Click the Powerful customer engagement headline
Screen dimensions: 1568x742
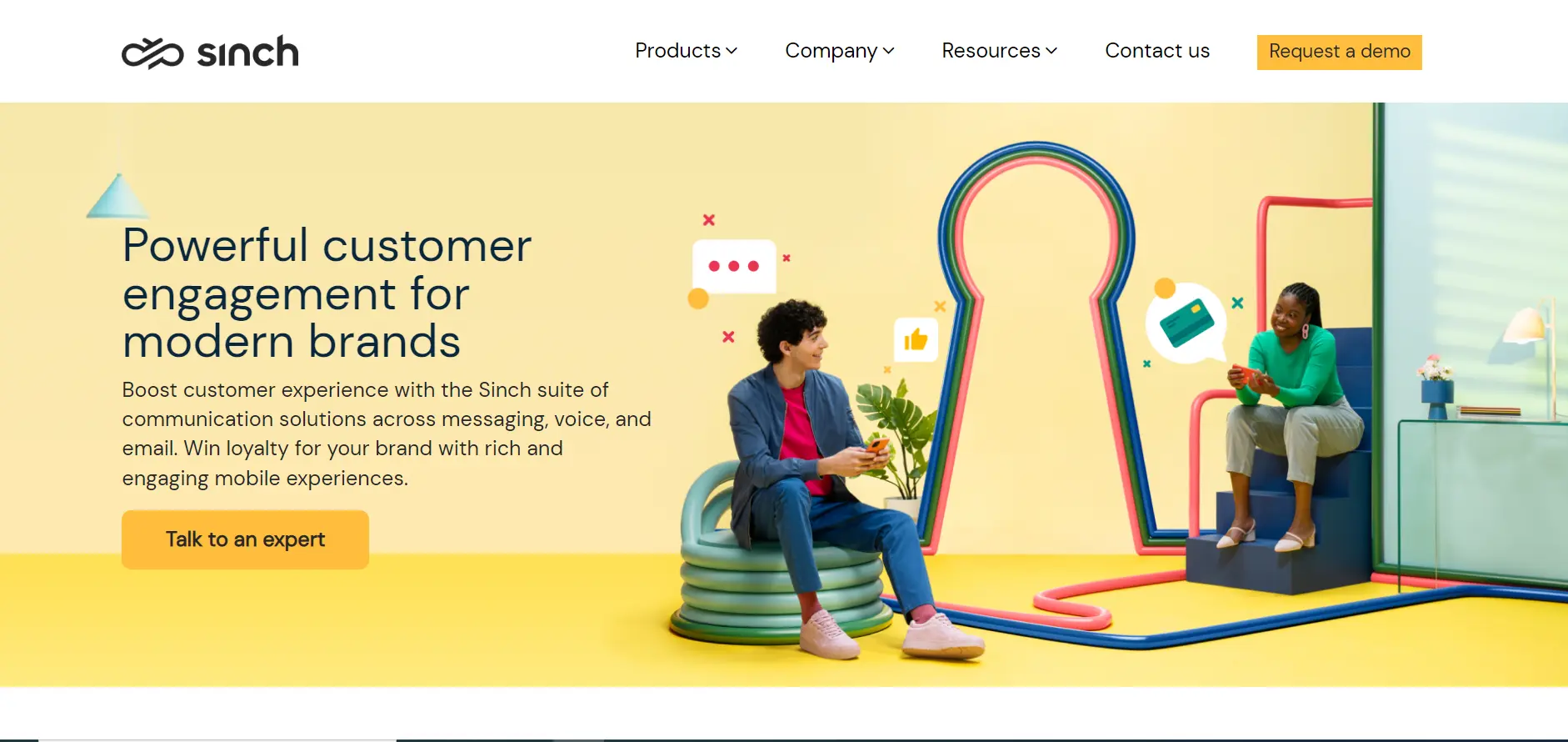327,293
